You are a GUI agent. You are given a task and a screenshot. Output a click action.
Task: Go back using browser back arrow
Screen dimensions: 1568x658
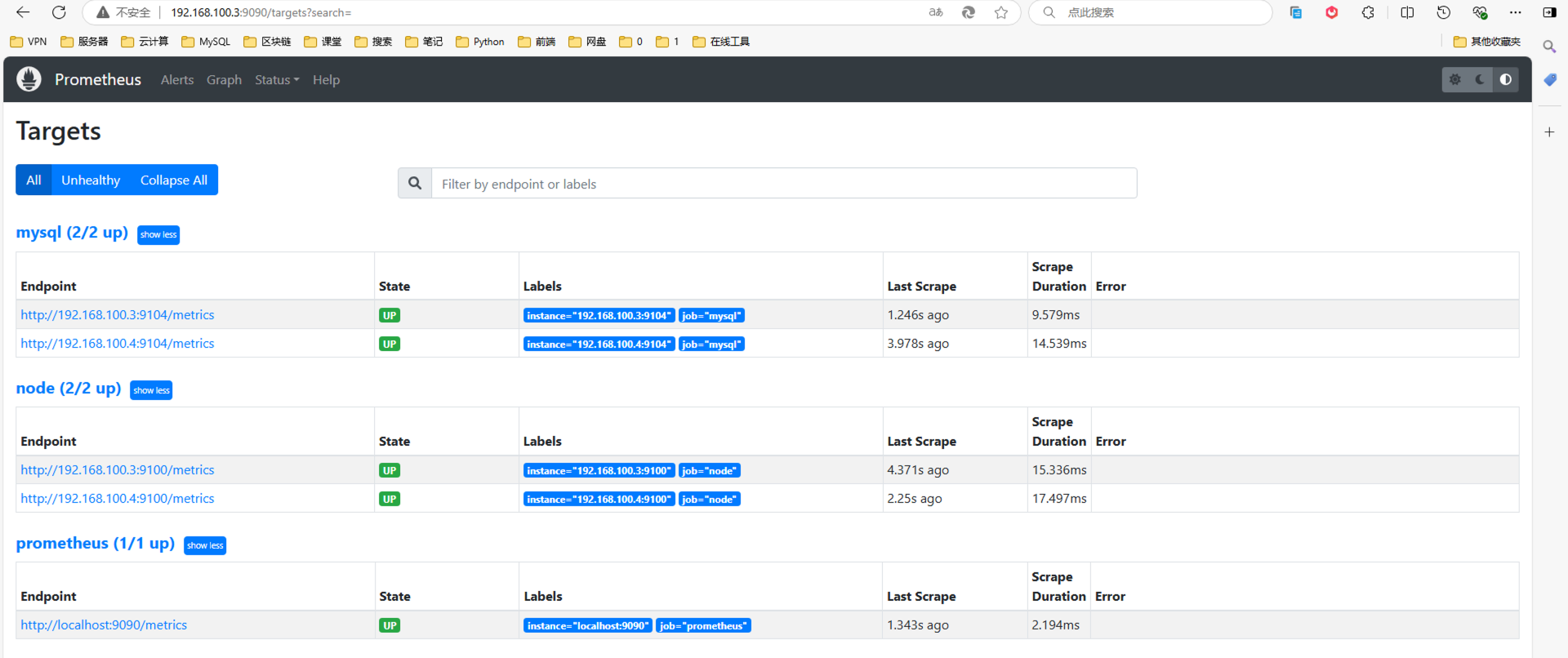click(23, 12)
